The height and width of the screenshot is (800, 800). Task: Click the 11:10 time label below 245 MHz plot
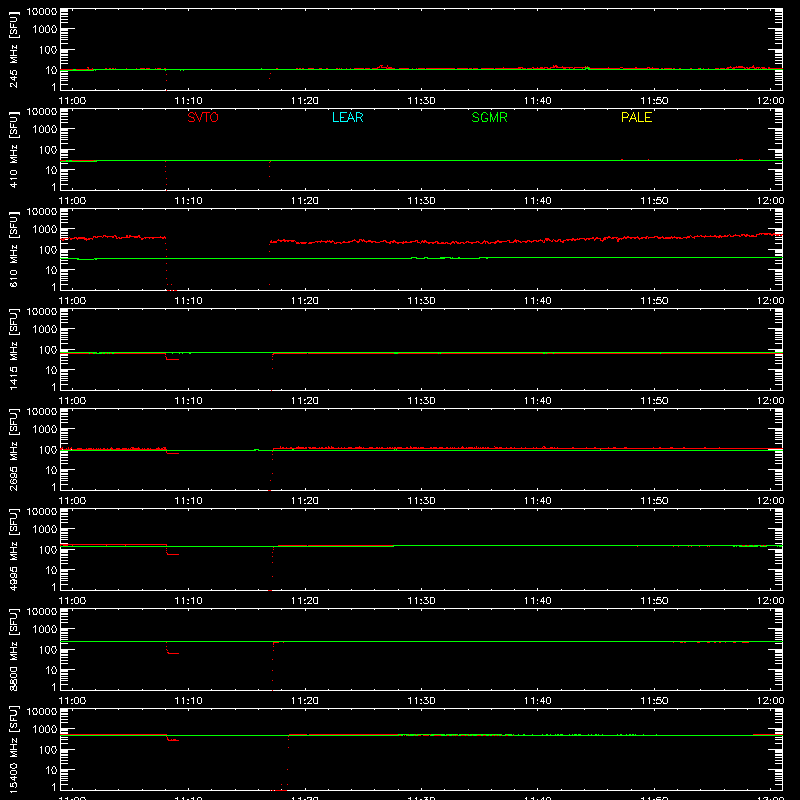[188, 101]
